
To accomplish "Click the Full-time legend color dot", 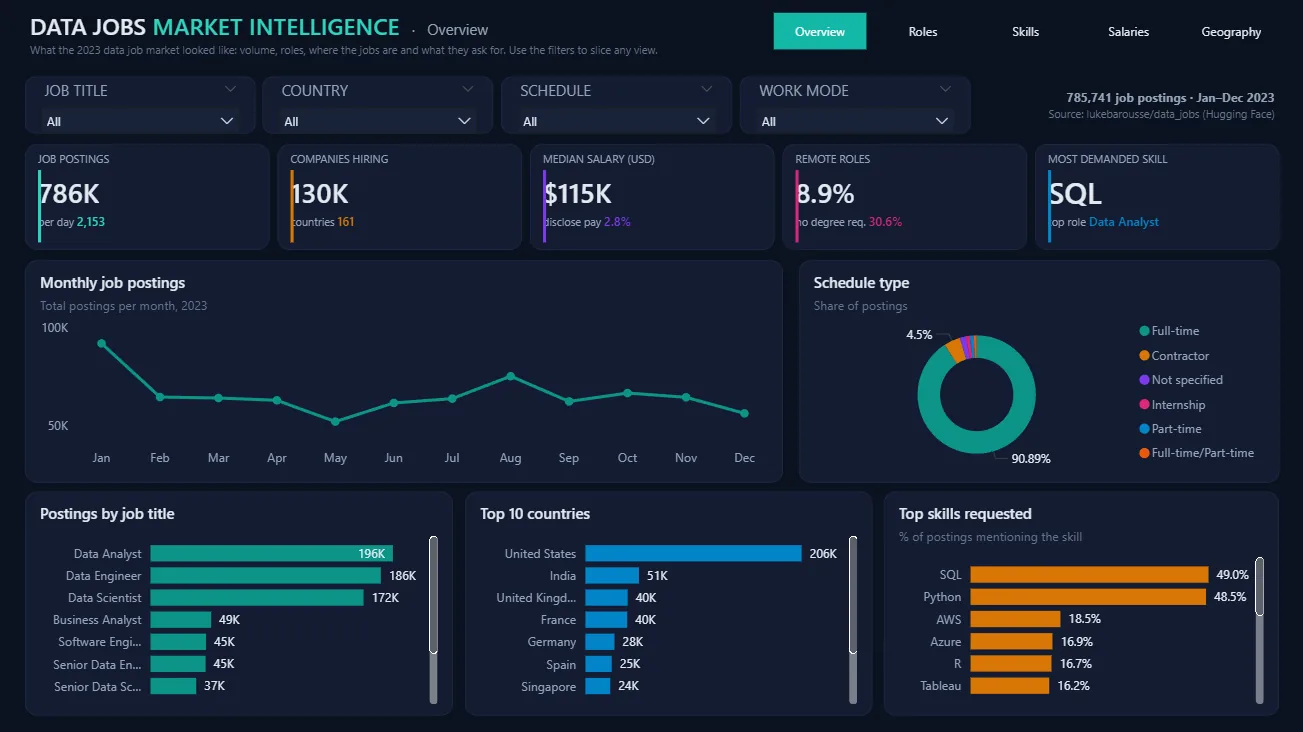I will [1144, 331].
